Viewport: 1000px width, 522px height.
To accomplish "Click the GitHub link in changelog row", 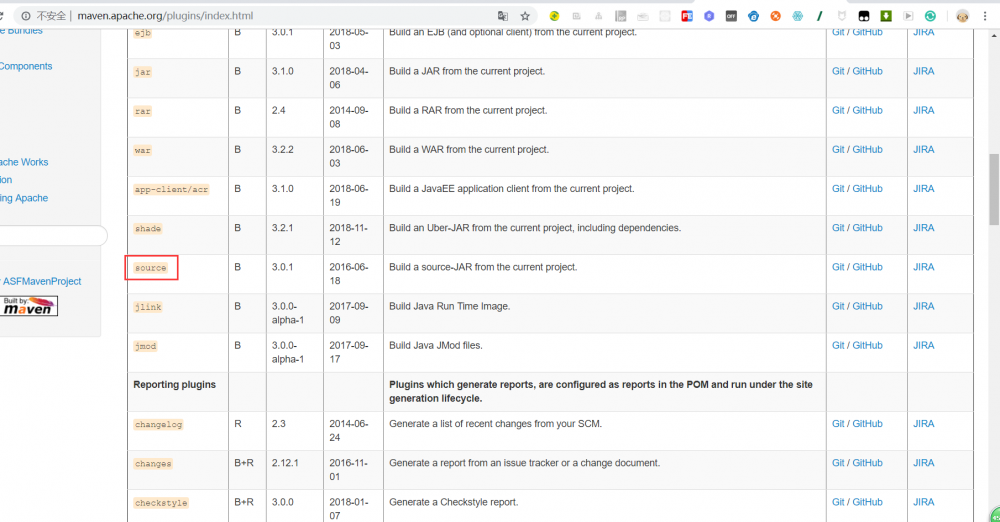I will point(867,424).
